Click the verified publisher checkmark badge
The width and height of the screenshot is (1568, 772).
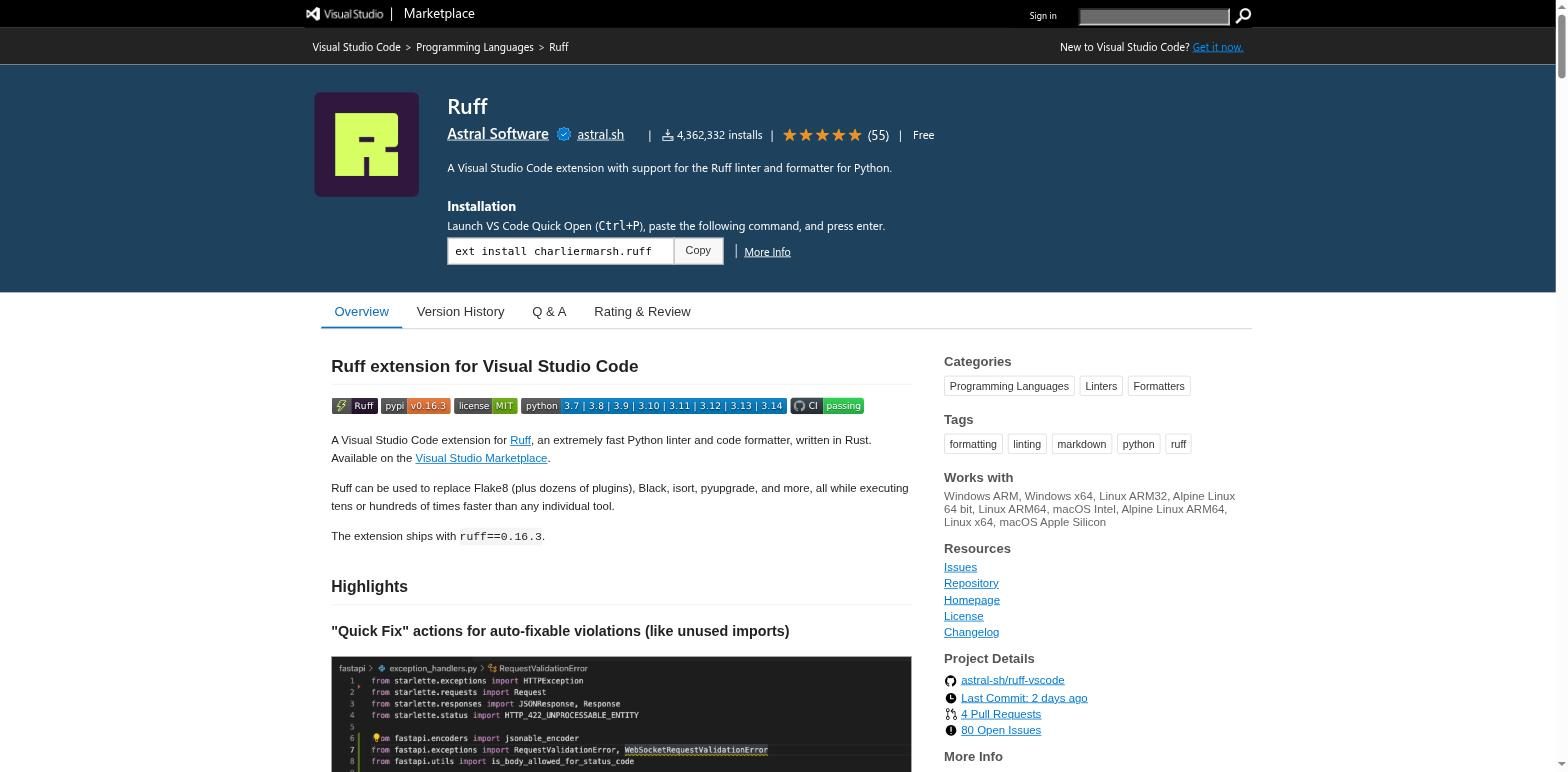click(564, 135)
